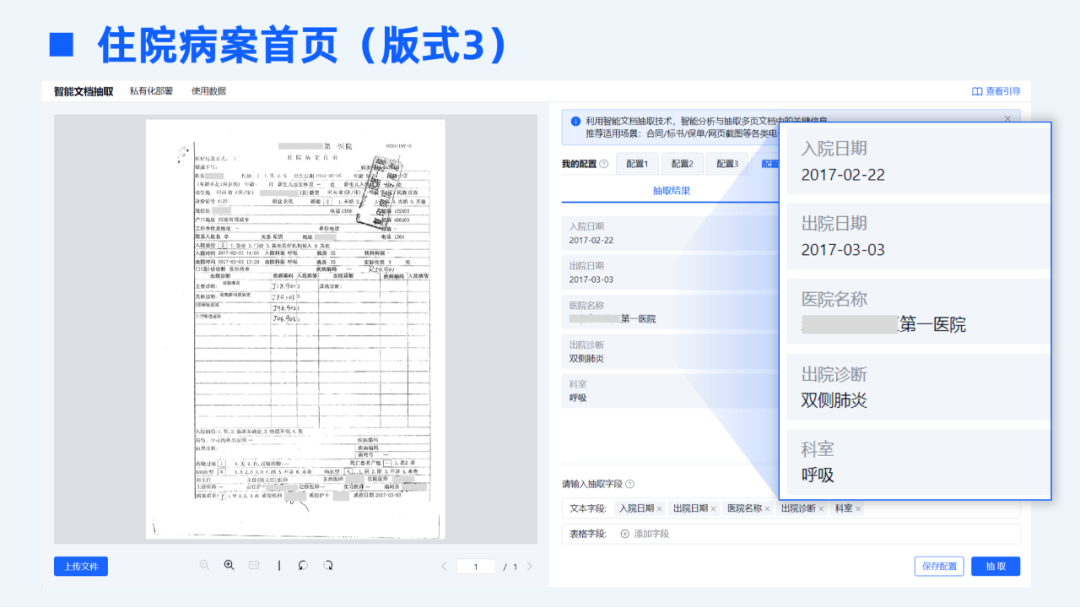Select the 配置1 configuration tab

point(637,164)
